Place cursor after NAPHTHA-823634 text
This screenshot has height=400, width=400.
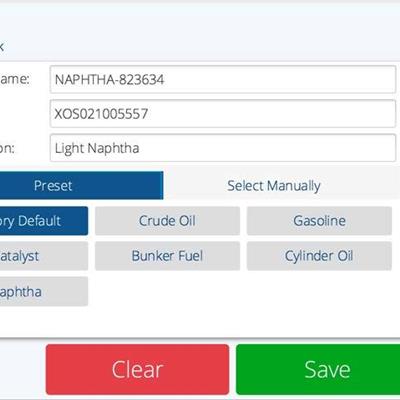point(165,80)
